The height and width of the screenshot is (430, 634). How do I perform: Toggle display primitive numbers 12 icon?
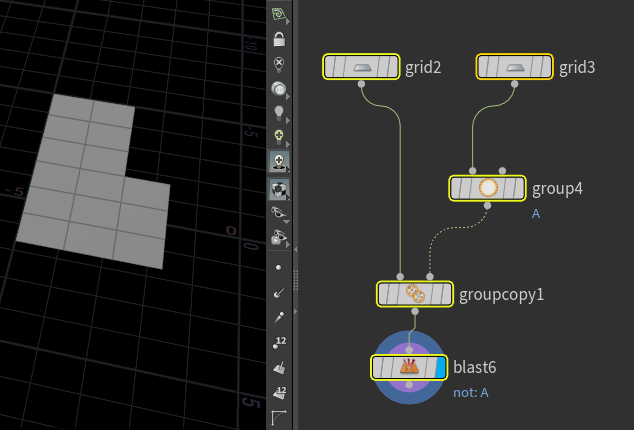coord(279,393)
